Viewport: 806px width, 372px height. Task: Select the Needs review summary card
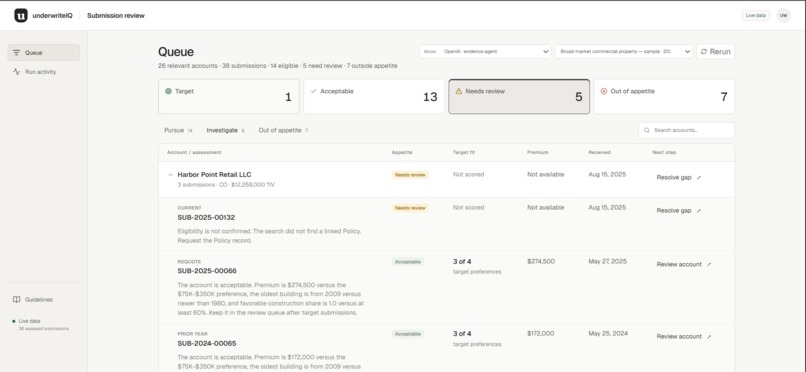click(x=519, y=97)
